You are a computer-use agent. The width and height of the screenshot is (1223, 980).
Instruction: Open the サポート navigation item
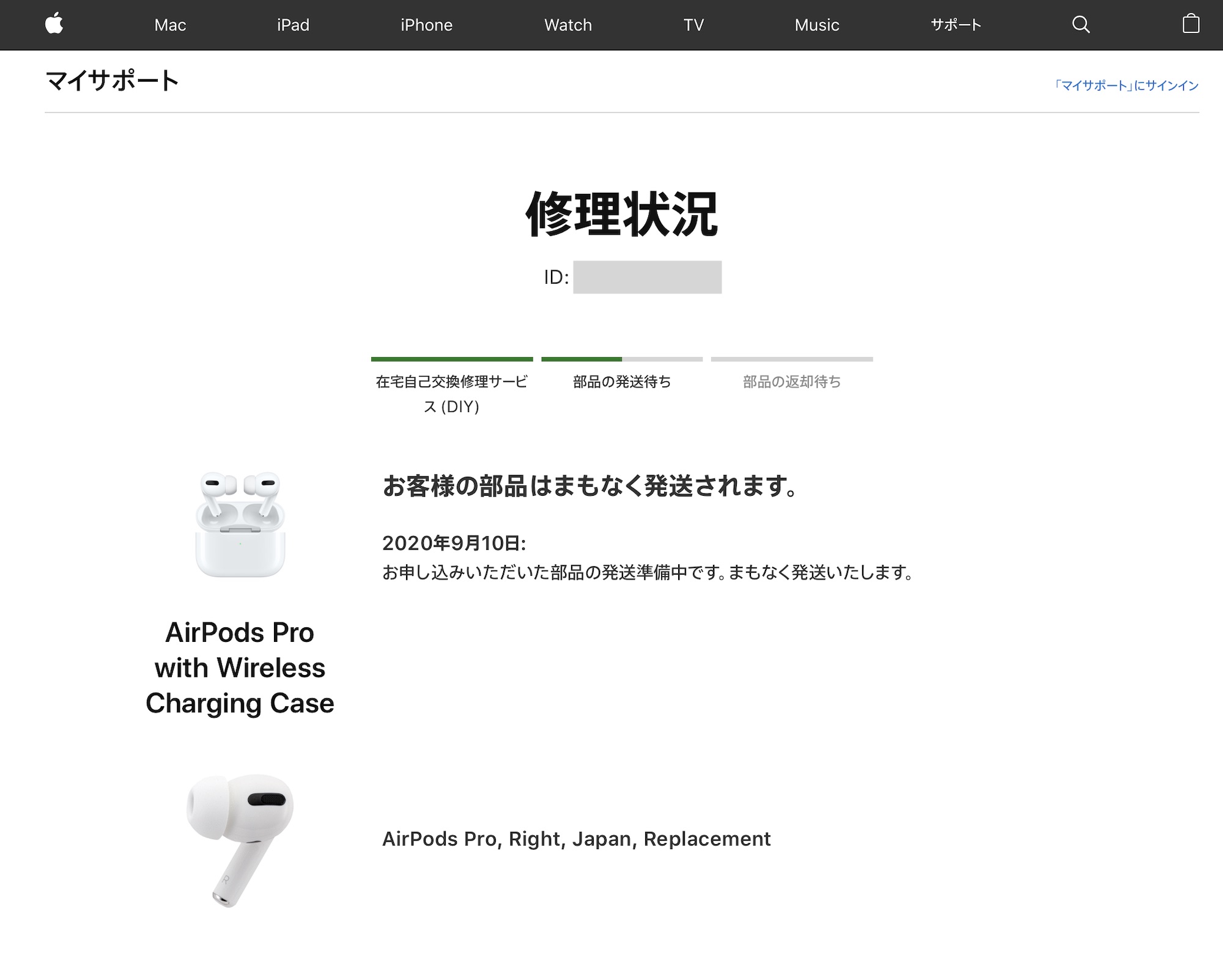point(956,25)
